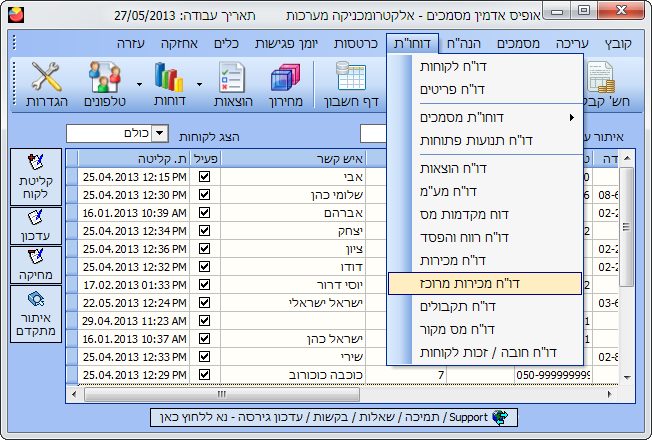Open the הוצאות expenses checklist icon
Image resolution: width=652 pixels, height=440 pixels.
(x=233, y=84)
